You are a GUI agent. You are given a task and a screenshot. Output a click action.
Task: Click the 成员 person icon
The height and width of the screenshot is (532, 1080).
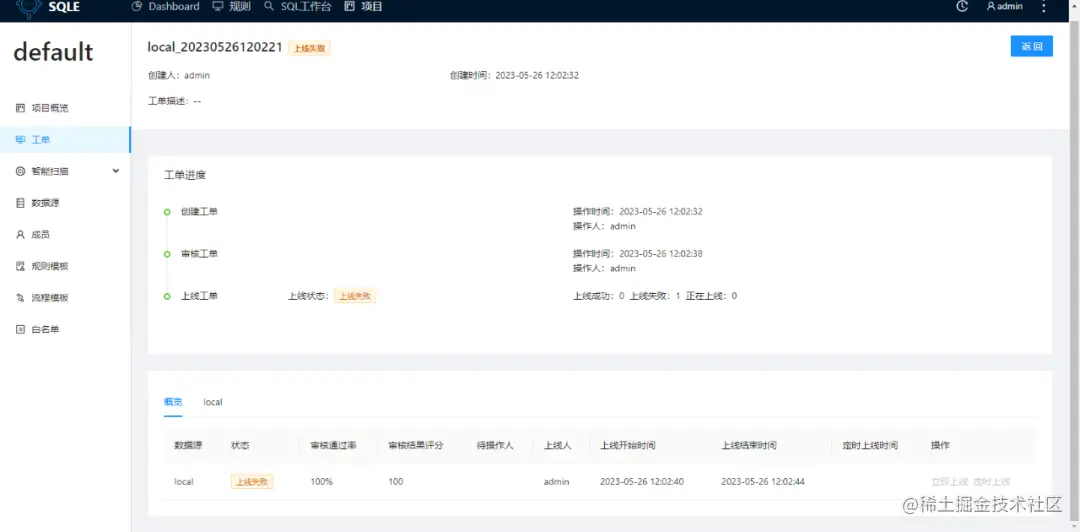[20, 234]
